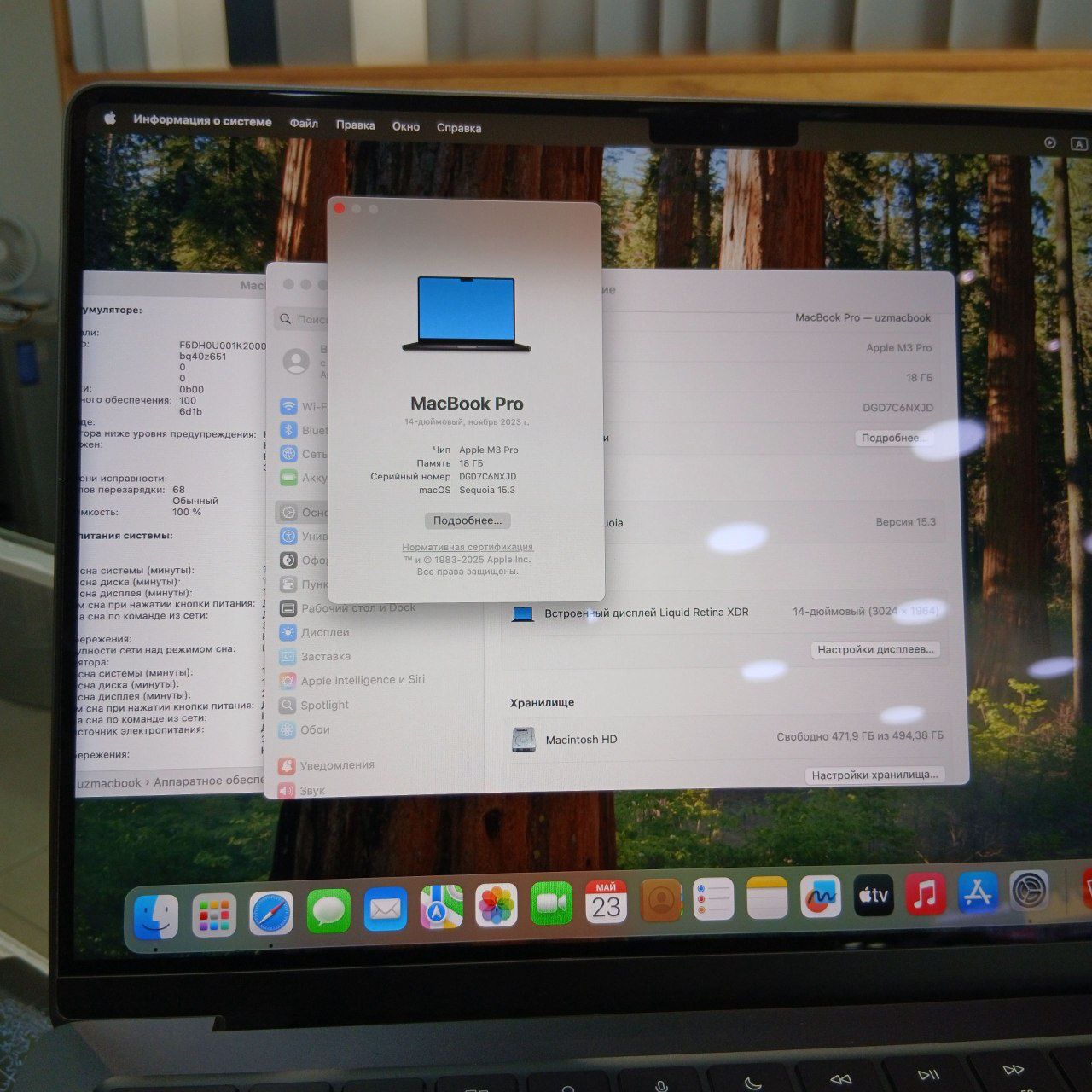Open the Music app in Dock
The width and height of the screenshot is (1092, 1092).
click(925, 894)
